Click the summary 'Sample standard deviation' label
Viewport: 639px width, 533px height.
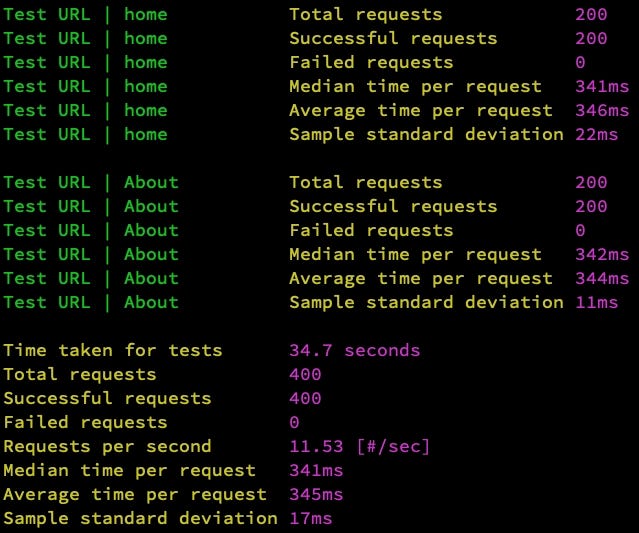tap(141, 519)
